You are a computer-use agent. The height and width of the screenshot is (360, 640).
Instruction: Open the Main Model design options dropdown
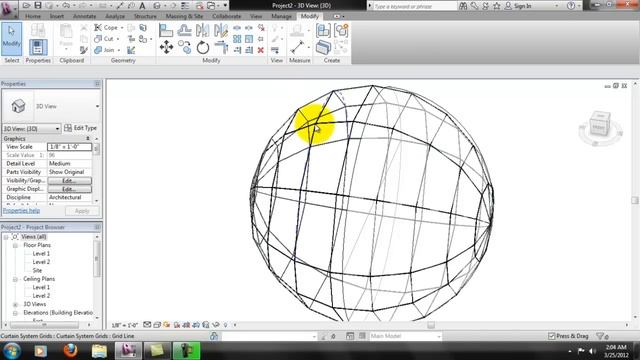(x=439, y=336)
